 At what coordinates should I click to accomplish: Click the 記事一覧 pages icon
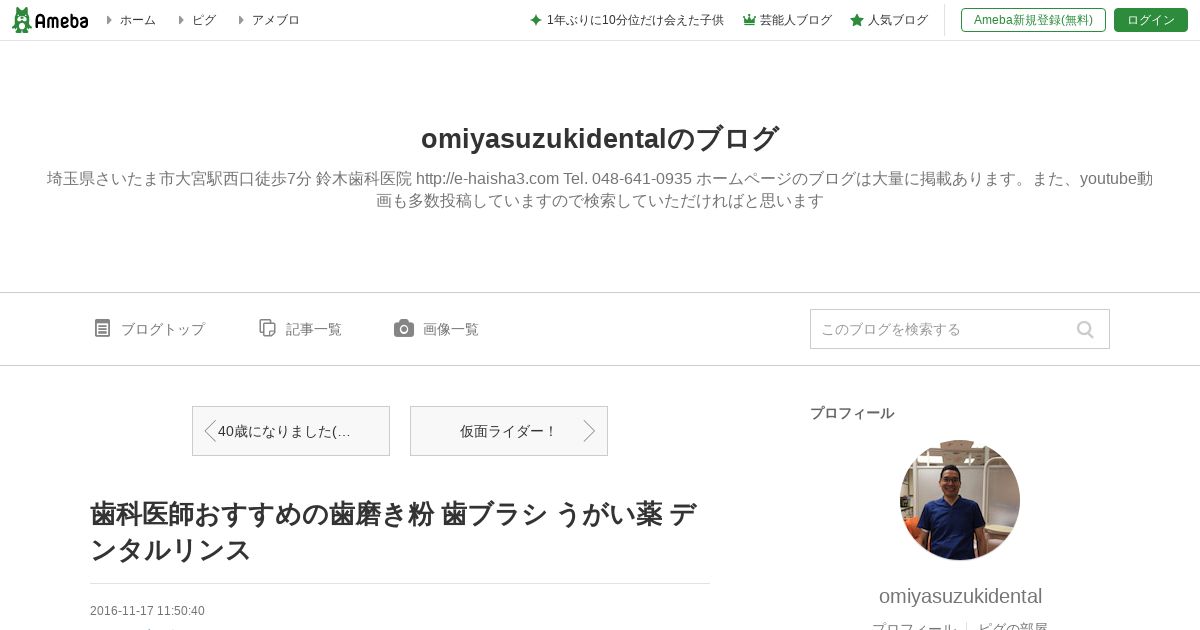click(267, 328)
